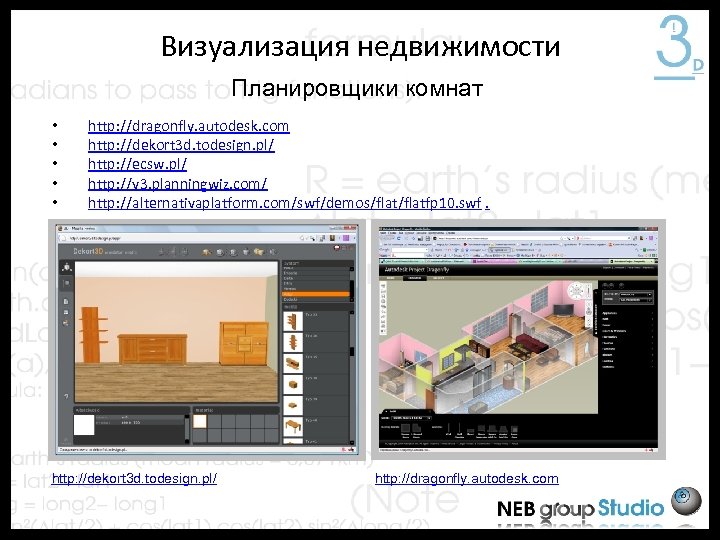
Task: Open the alternativaplatform.com flatfp10.swf link
Action: [285, 202]
